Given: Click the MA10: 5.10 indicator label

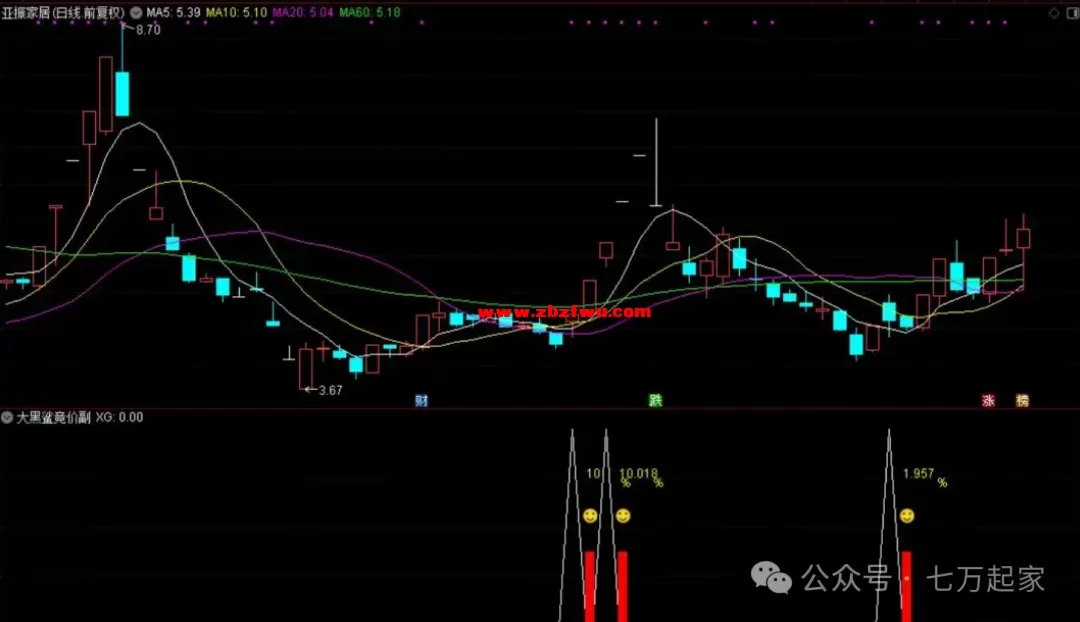Looking at the screenshot, I should pyautogui.click(x=236, y=12).
